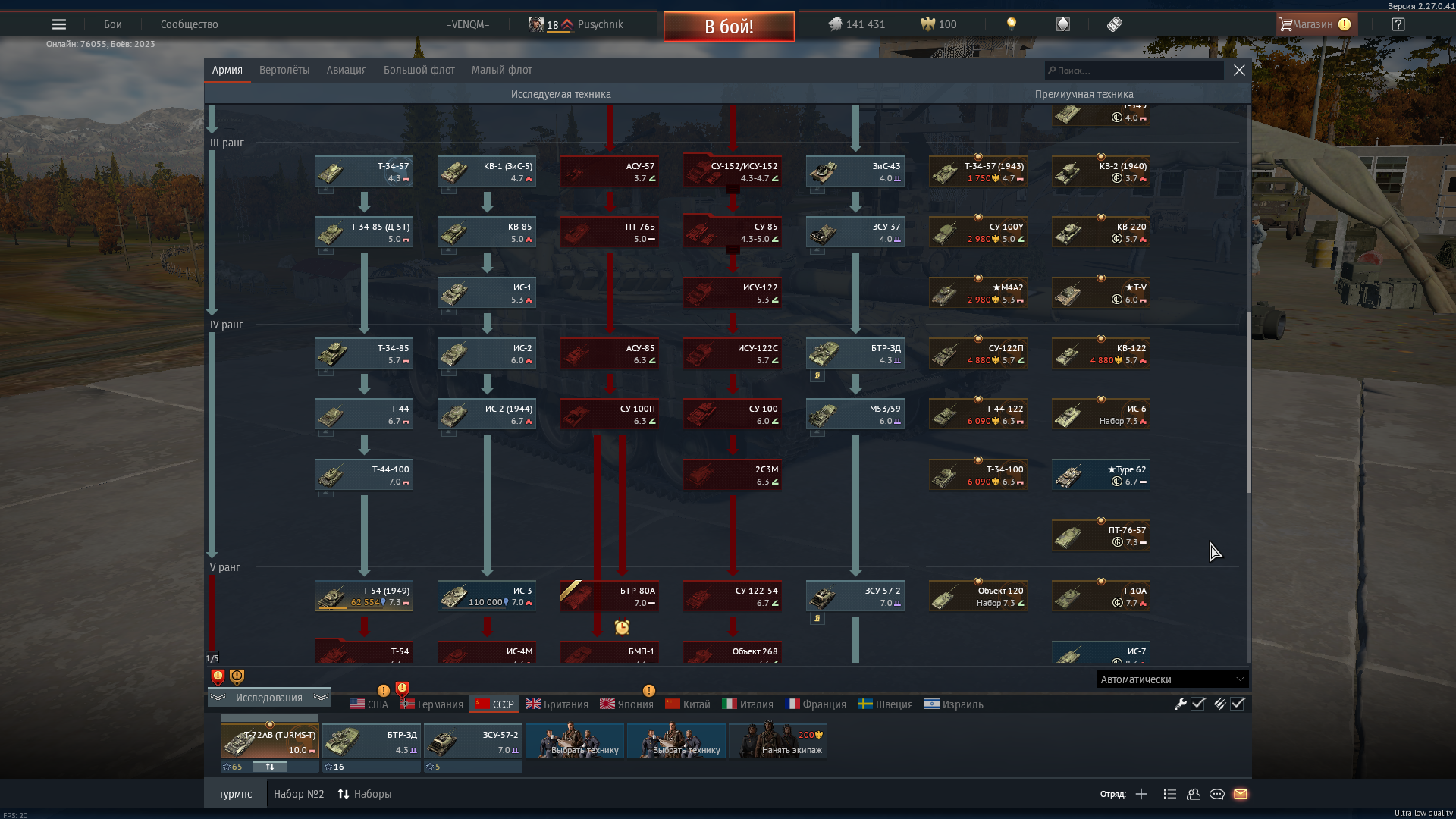
Task: Toggle auto-refill ammo checkbox
Action: (1238, 704)
